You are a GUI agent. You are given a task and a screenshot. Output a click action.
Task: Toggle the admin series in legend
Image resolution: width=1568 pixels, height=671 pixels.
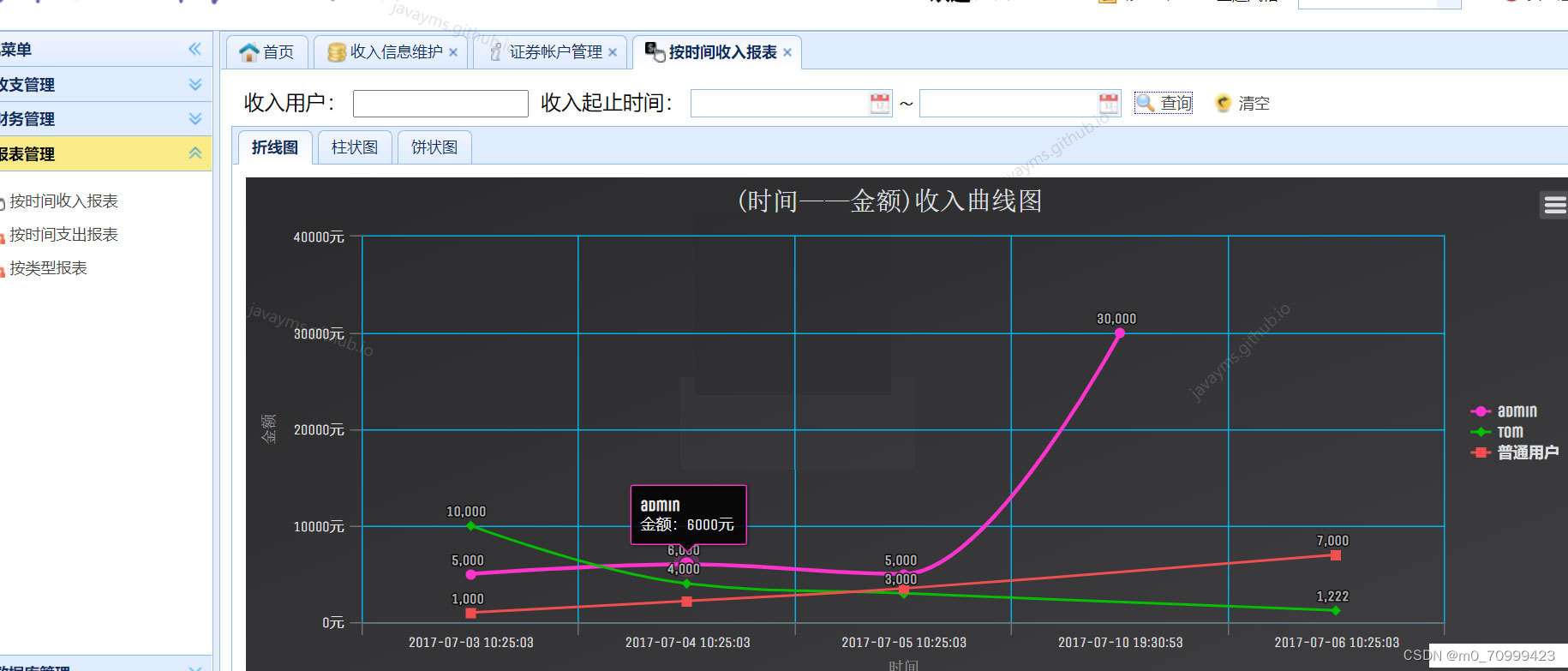1504,411
